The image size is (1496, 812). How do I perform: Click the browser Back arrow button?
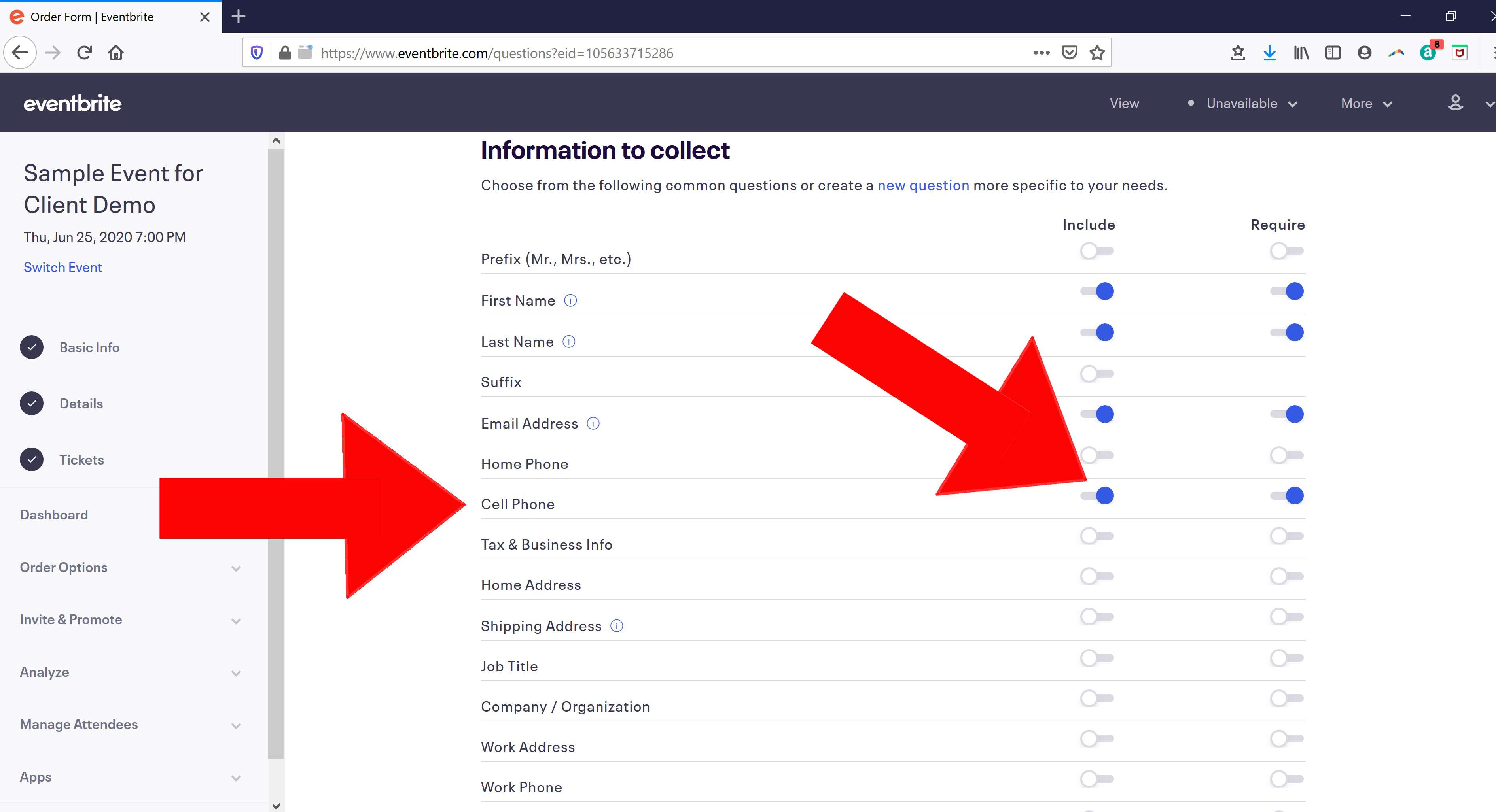pyautogui.click(x=20, y=53)
